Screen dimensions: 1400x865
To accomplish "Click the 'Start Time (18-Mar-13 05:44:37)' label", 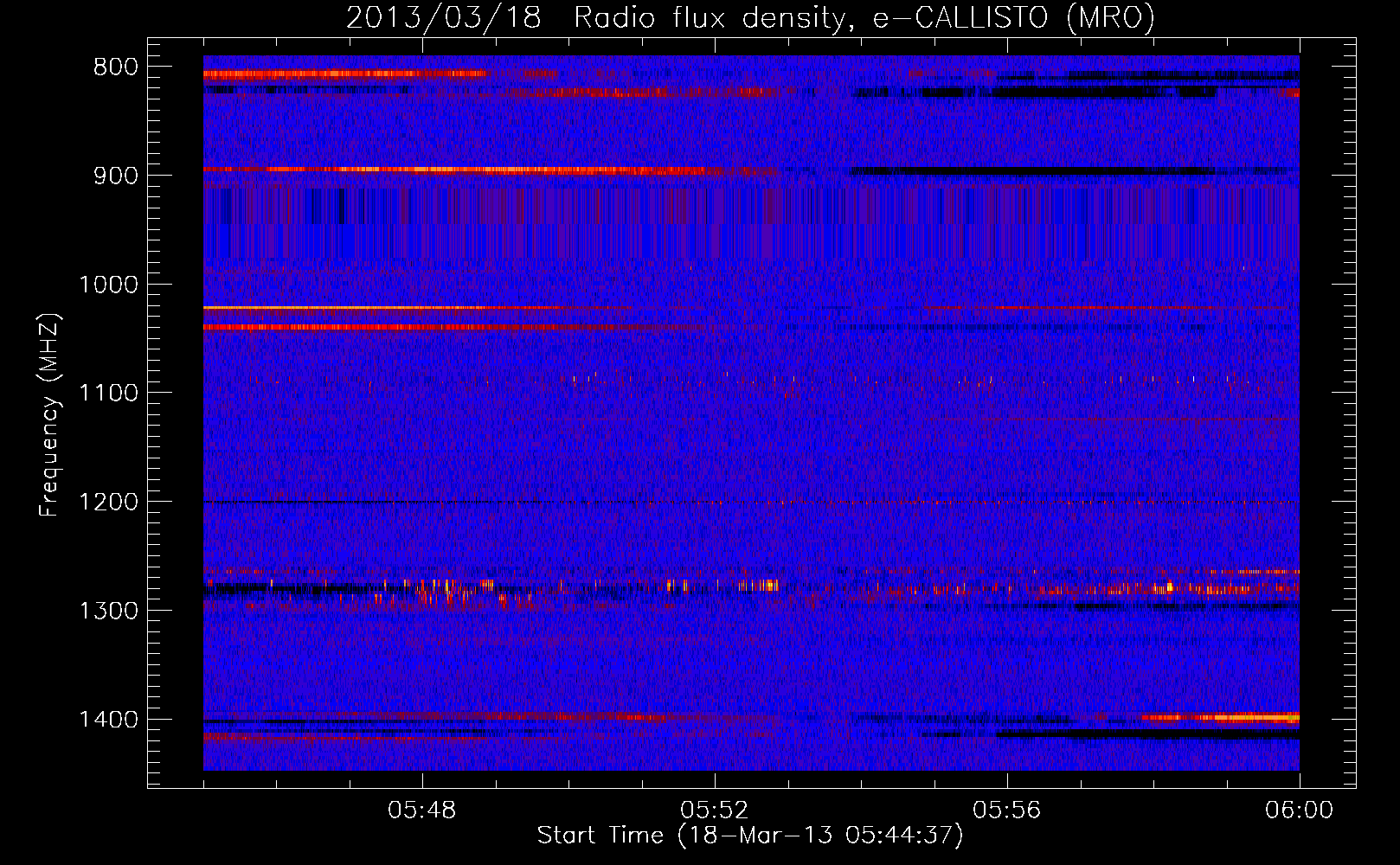I will (x=750, y=836).
